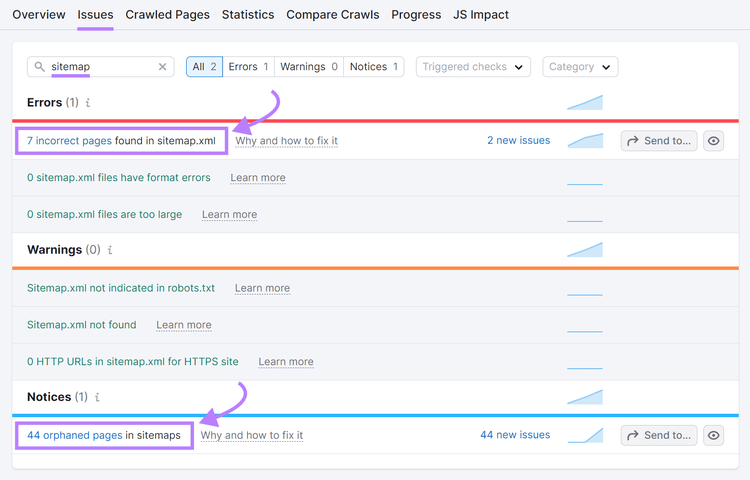
Task: Open the Compare Crawls tab
Action: coord(332,15)
